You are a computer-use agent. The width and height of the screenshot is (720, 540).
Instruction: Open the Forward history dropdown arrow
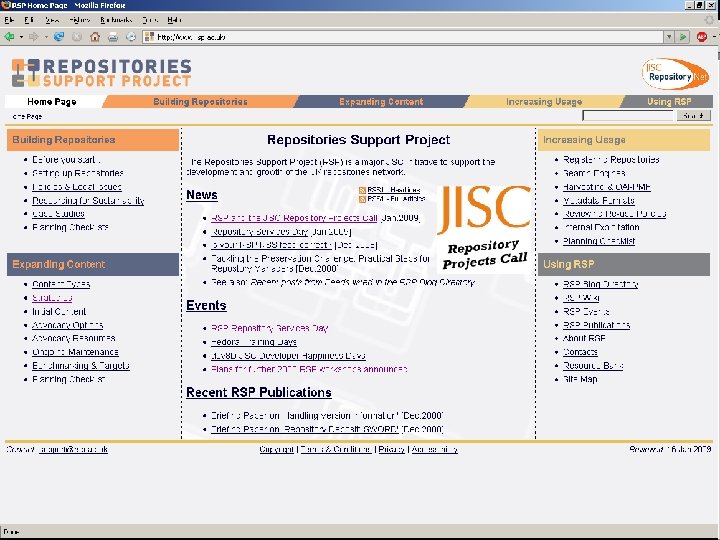point(46,37)
